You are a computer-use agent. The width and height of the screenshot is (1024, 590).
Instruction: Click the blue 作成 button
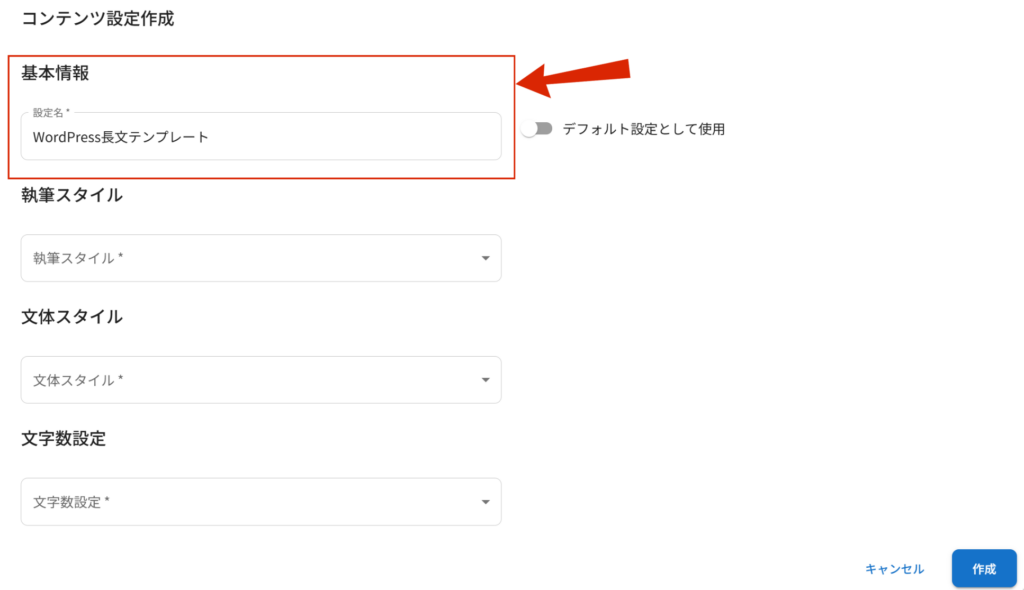click(984, 568)
